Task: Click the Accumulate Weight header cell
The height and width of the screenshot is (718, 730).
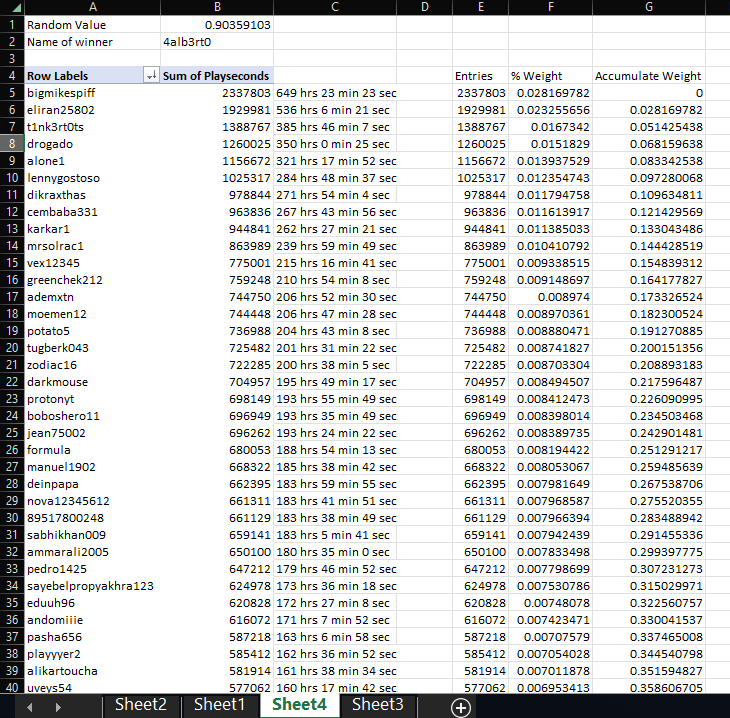Action: pos(649,76)
